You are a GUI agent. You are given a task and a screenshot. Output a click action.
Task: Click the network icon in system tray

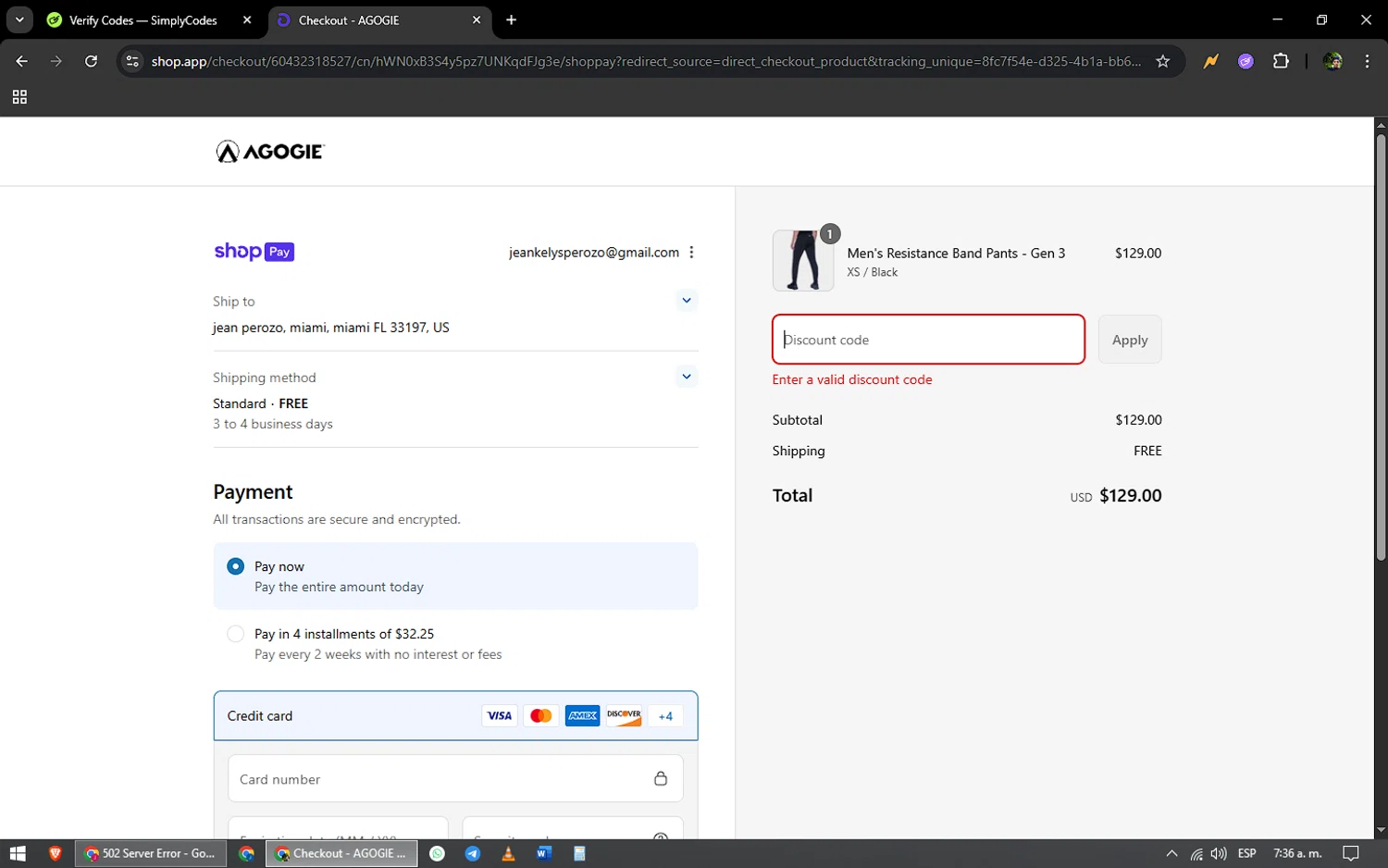click(x=1196, y=853)
